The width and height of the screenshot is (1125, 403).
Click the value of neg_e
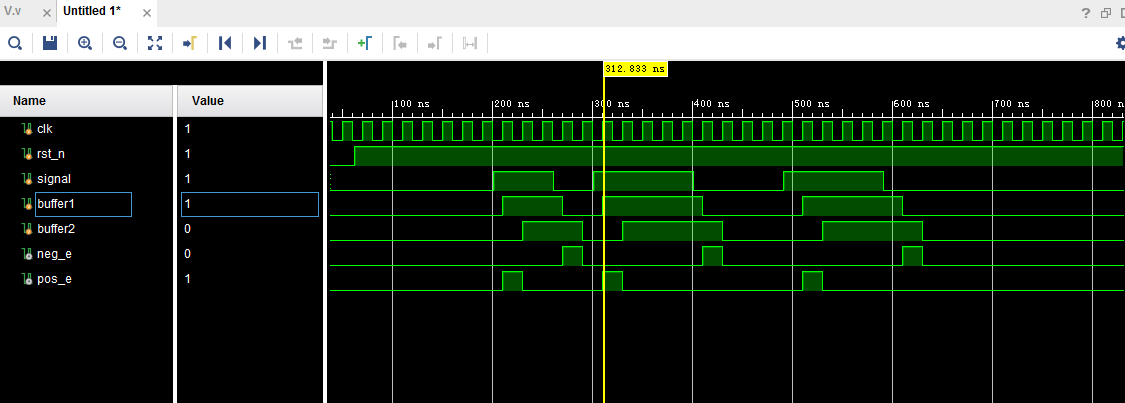(x=188, y=254)
